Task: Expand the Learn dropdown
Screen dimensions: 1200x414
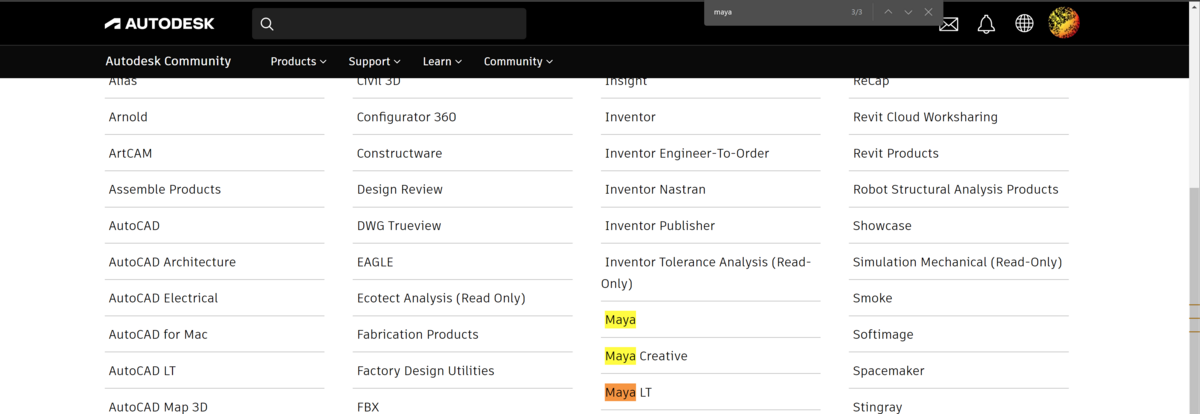Action: 442,61
